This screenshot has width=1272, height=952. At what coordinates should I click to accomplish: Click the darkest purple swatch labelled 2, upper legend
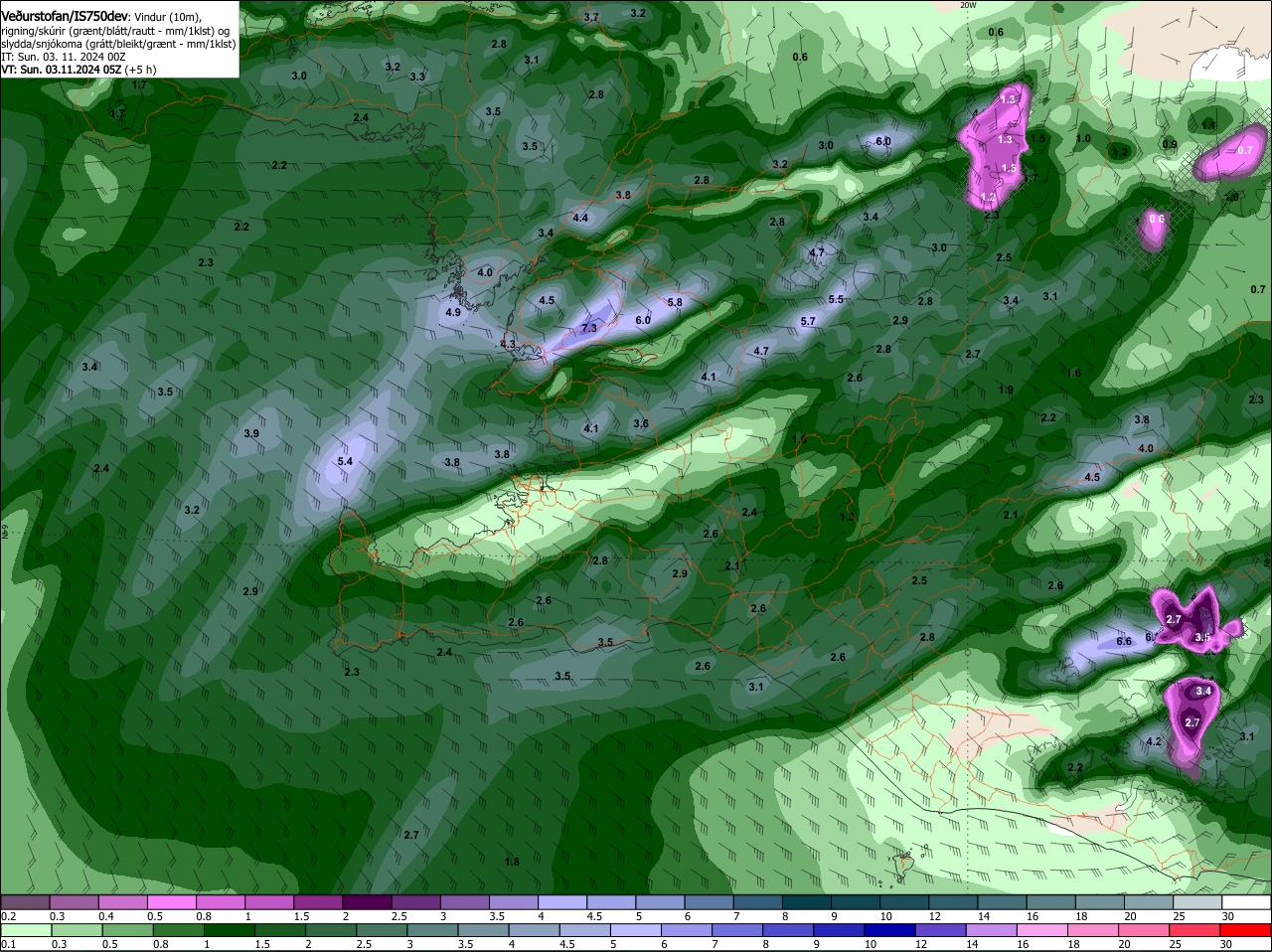point(367,902)
